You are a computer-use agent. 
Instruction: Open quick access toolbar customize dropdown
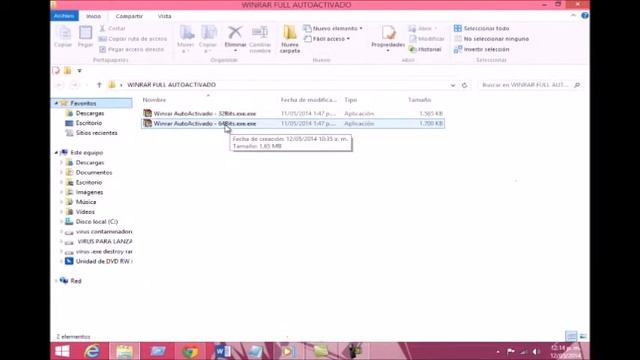80,71
